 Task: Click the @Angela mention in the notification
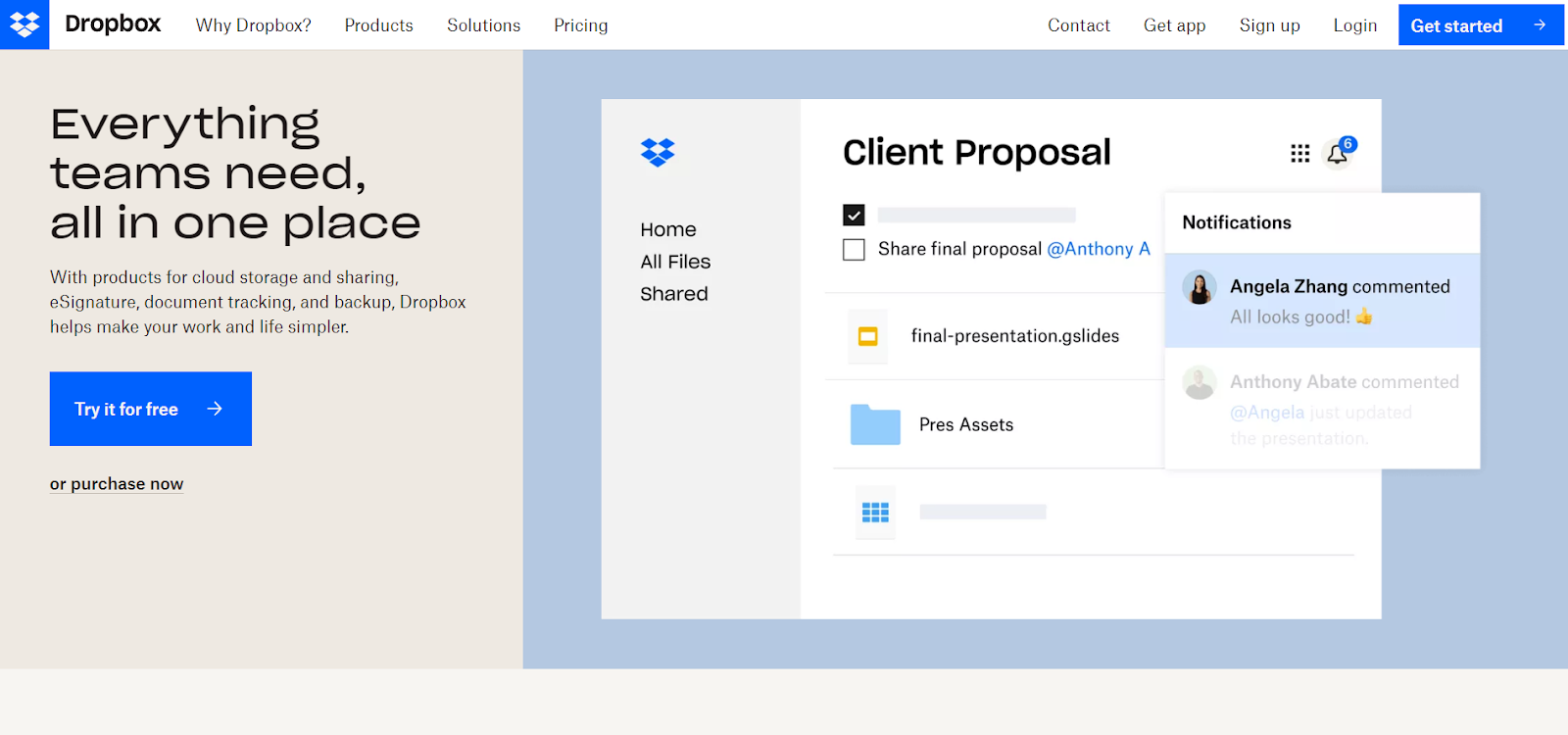[x=1267, y=413]
